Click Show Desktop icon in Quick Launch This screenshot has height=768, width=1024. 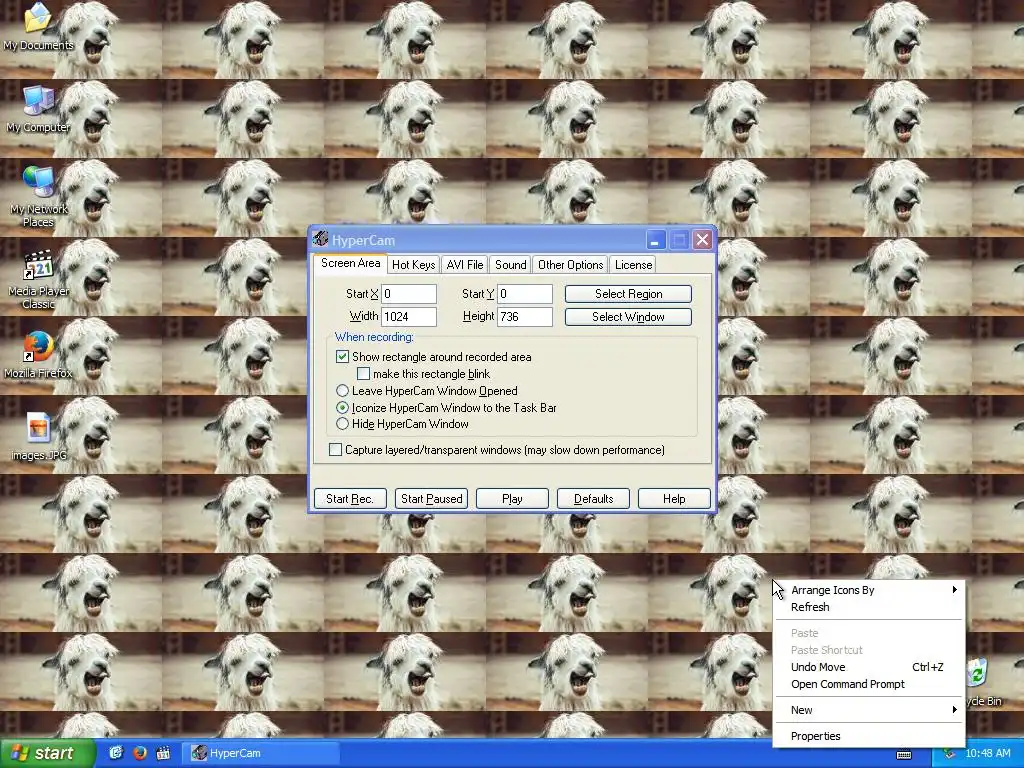click(x=116, y=753)
